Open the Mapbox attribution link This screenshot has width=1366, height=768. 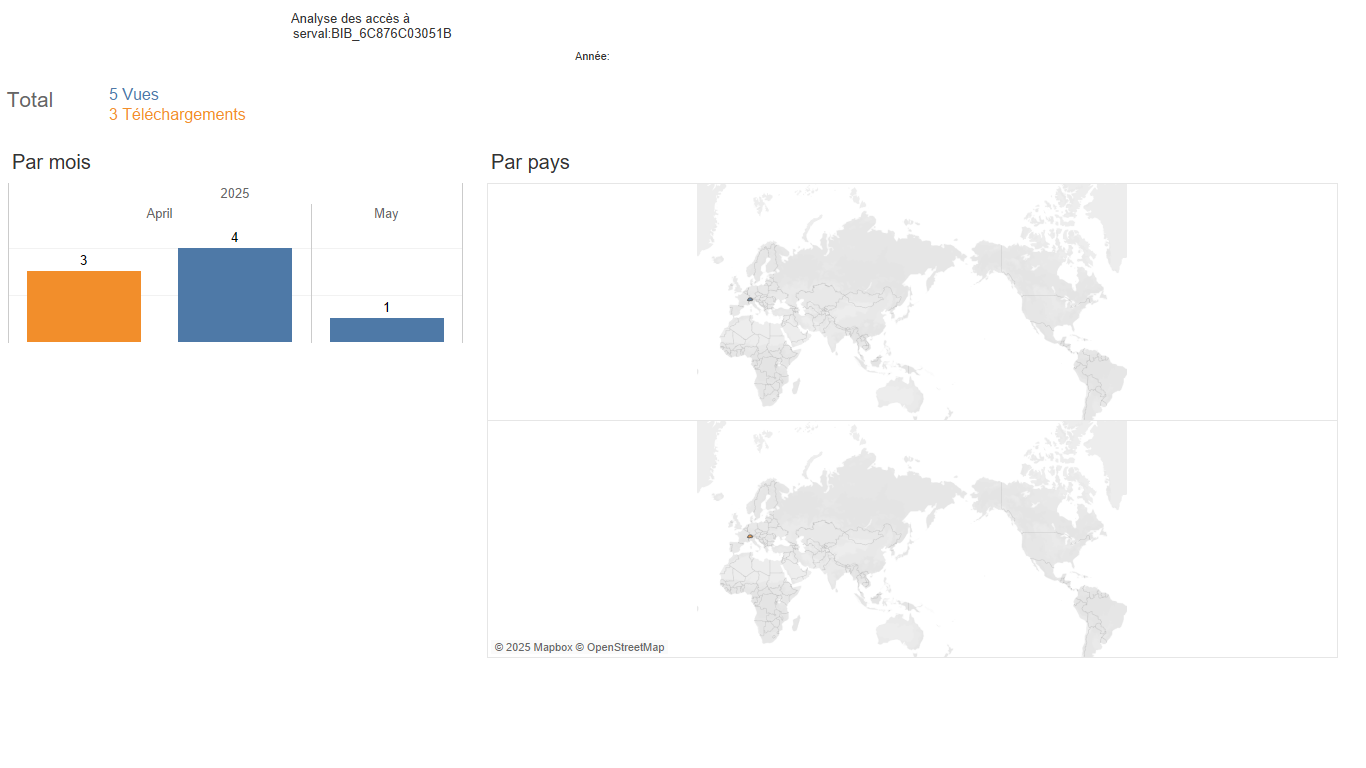coord(533,648)
